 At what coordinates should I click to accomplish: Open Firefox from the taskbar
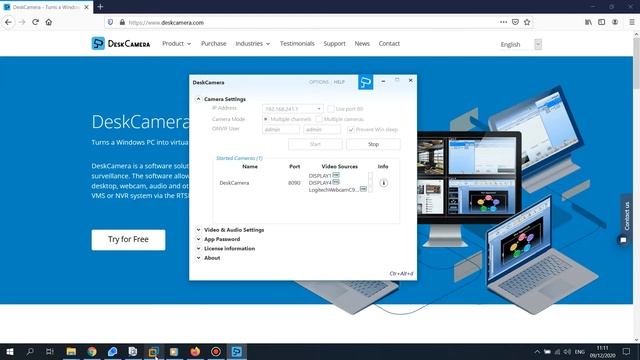pyautogui.click(x=195, y=351)
